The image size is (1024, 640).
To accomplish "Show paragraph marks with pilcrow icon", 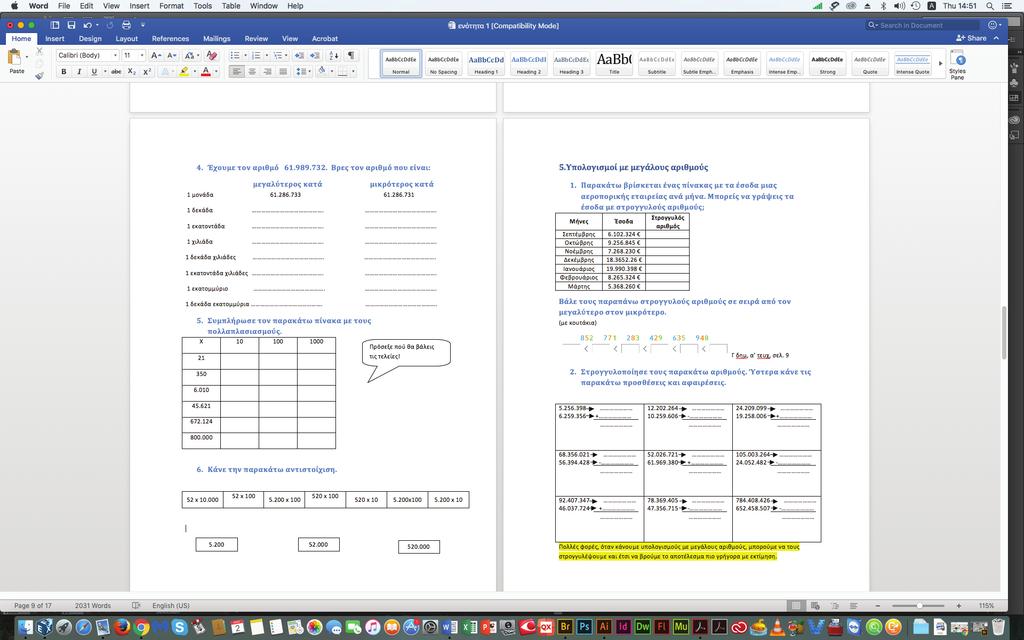I will [351, 56].
